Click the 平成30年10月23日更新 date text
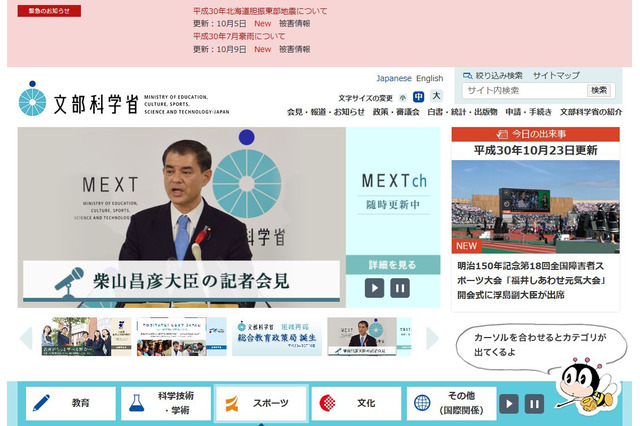Viewport: 640px width, 426px height. (536, 151)
